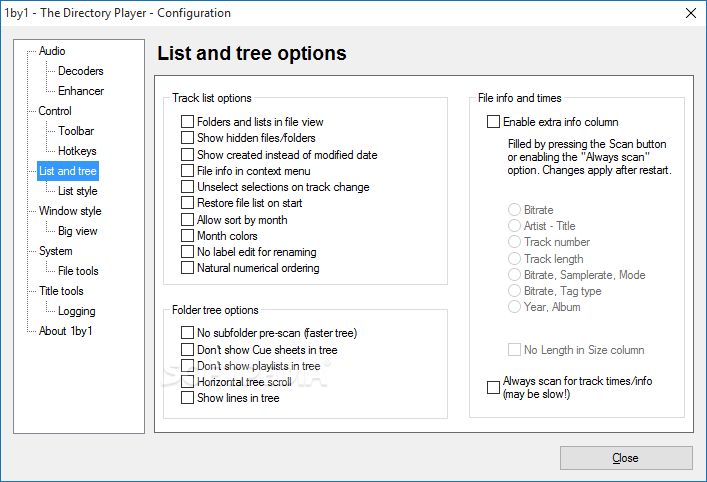Enable No label edit for renaming

(188, 252)
